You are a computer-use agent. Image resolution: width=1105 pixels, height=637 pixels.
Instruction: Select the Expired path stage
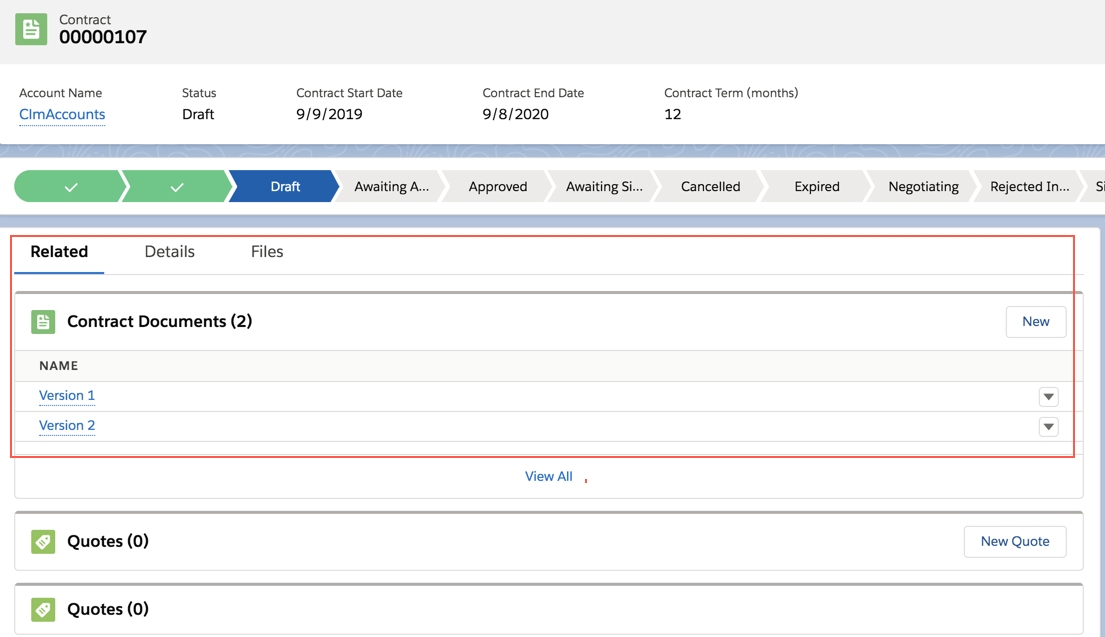(817, 187)
